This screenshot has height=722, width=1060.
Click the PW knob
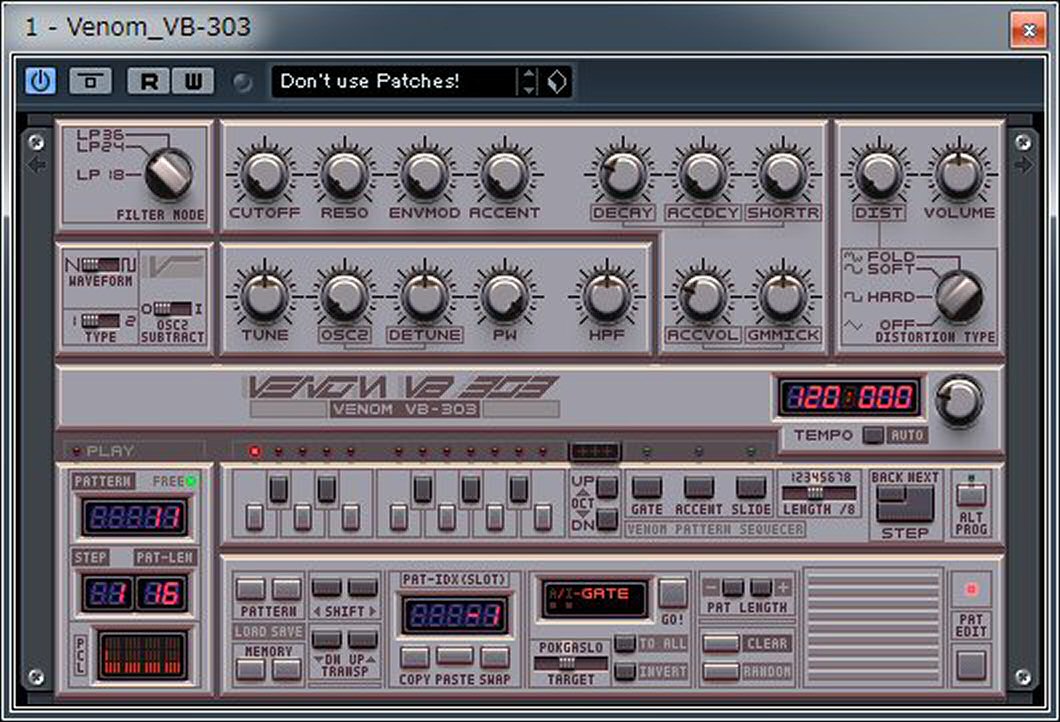pos(504,296)
